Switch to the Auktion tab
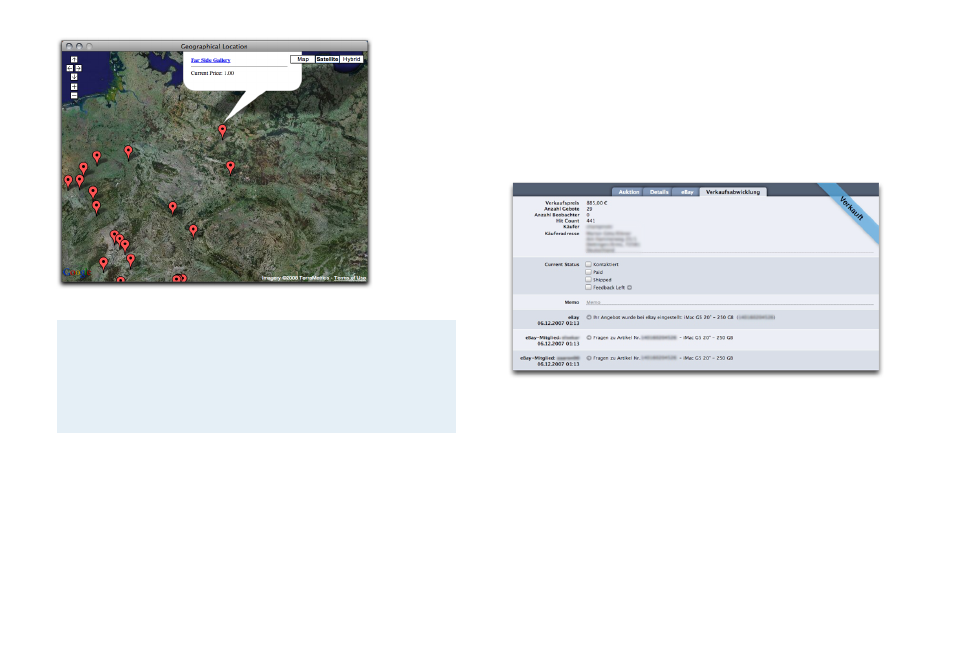The image size is (954, 668). point(628,192)
